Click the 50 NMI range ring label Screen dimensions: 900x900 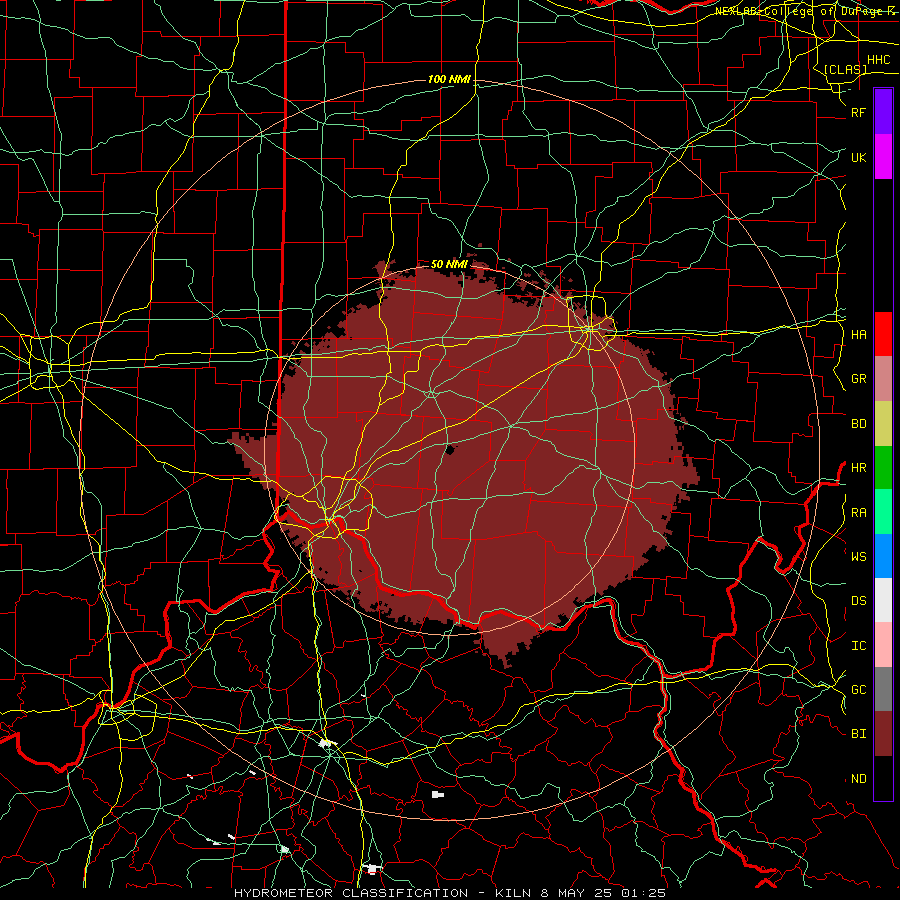coord(449,264)
